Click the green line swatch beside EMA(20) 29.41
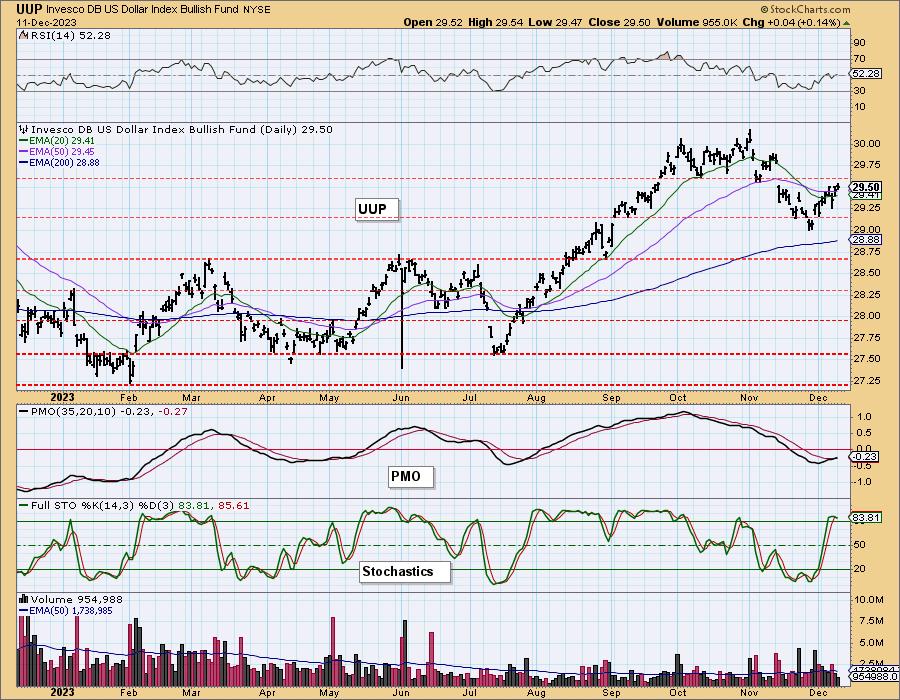Image resolution: width=900 pixels, height=700 pixels. [x=24, y=141]
